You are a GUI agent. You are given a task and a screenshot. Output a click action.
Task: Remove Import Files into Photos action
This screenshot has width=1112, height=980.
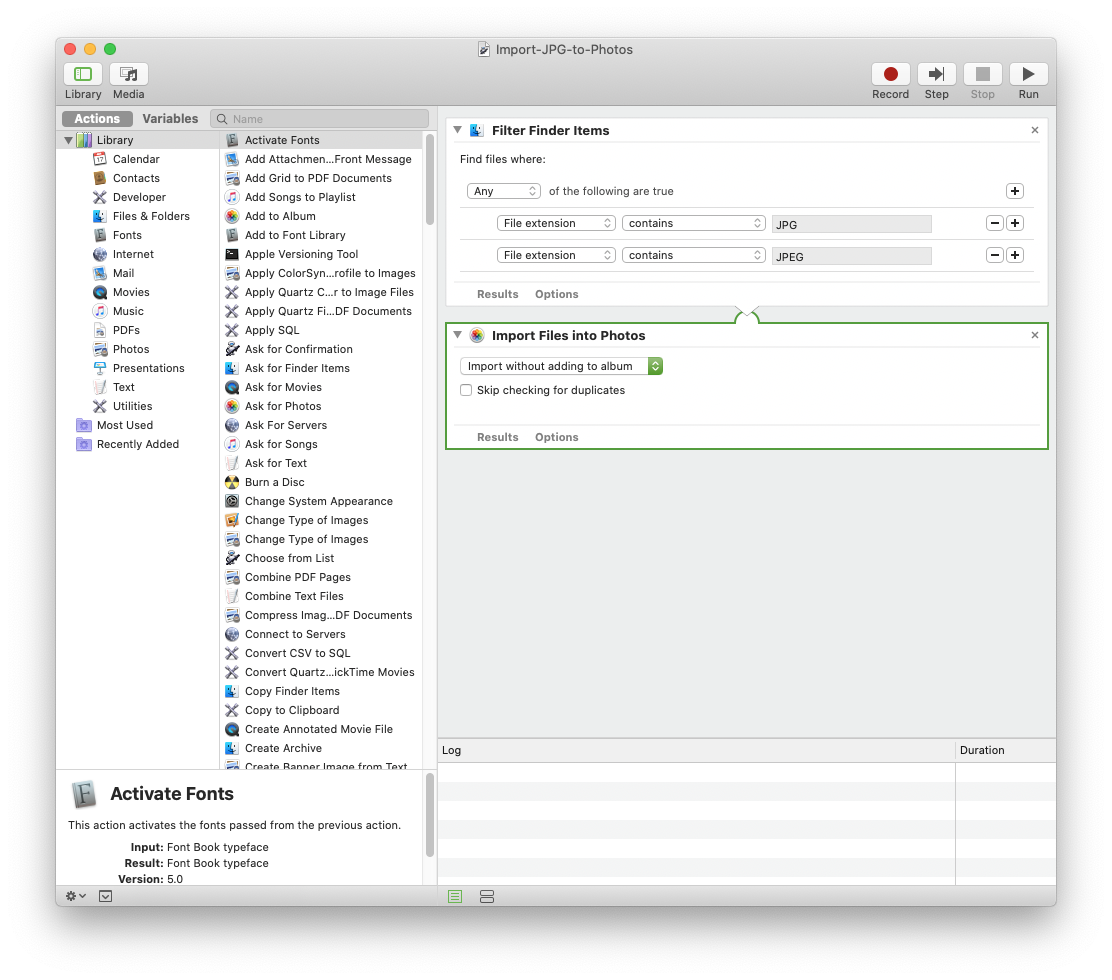click(1035, 335)
